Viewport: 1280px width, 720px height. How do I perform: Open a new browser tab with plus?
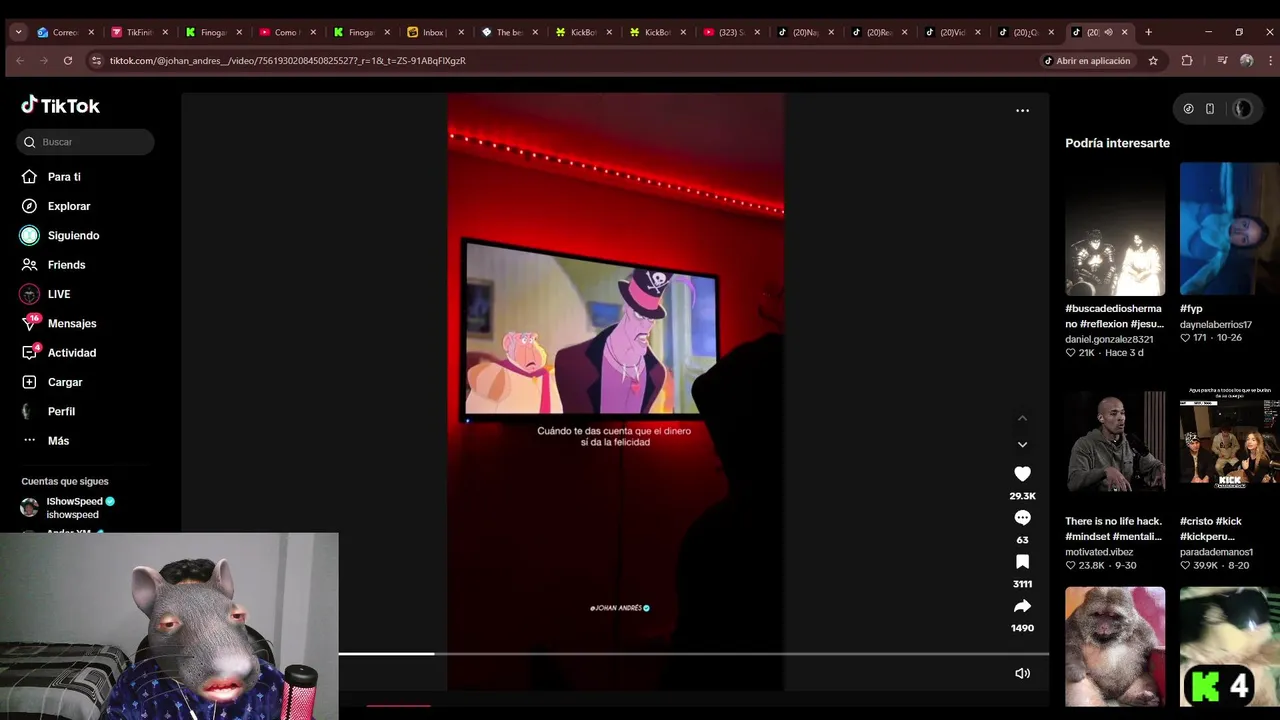[x=1148, y=32]
